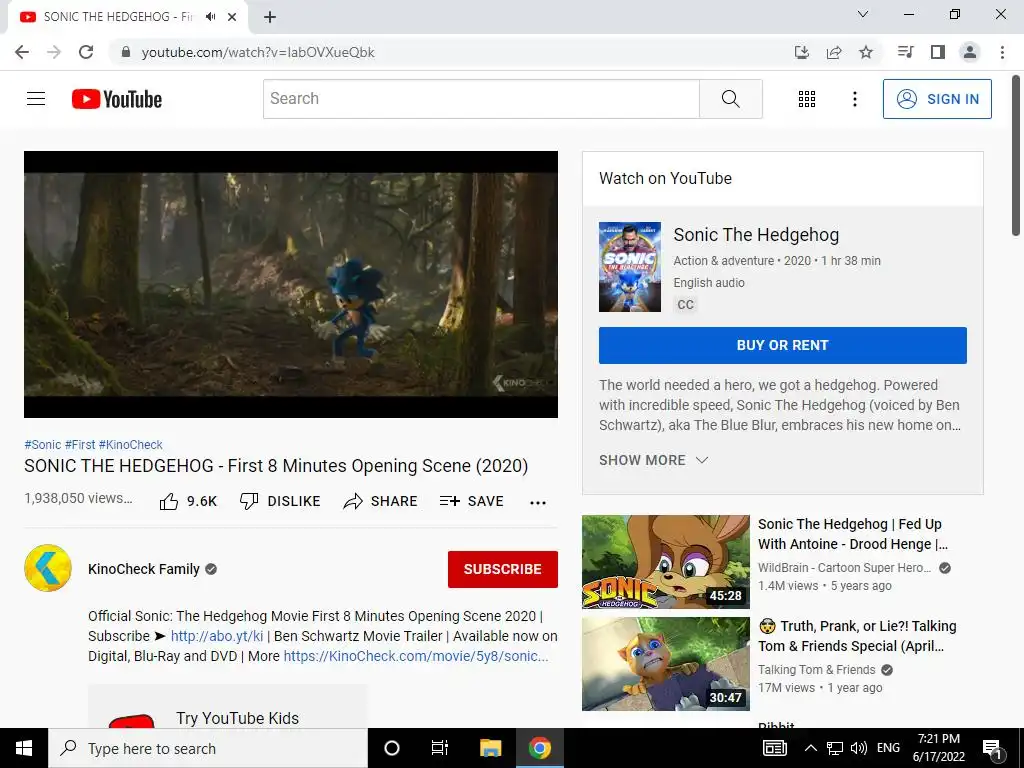Follow the abo.yt/ki link
This screenshot has width=1024, height=768.
(217, 636)
